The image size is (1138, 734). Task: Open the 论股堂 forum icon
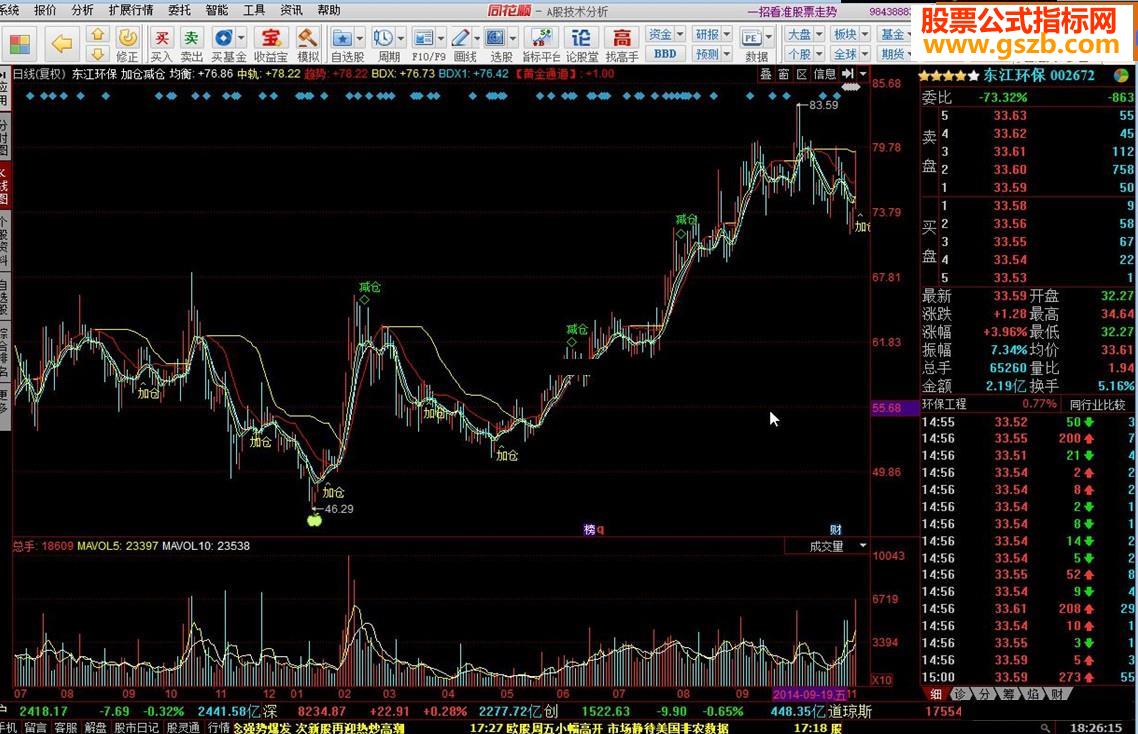click(x=582, y=44)
